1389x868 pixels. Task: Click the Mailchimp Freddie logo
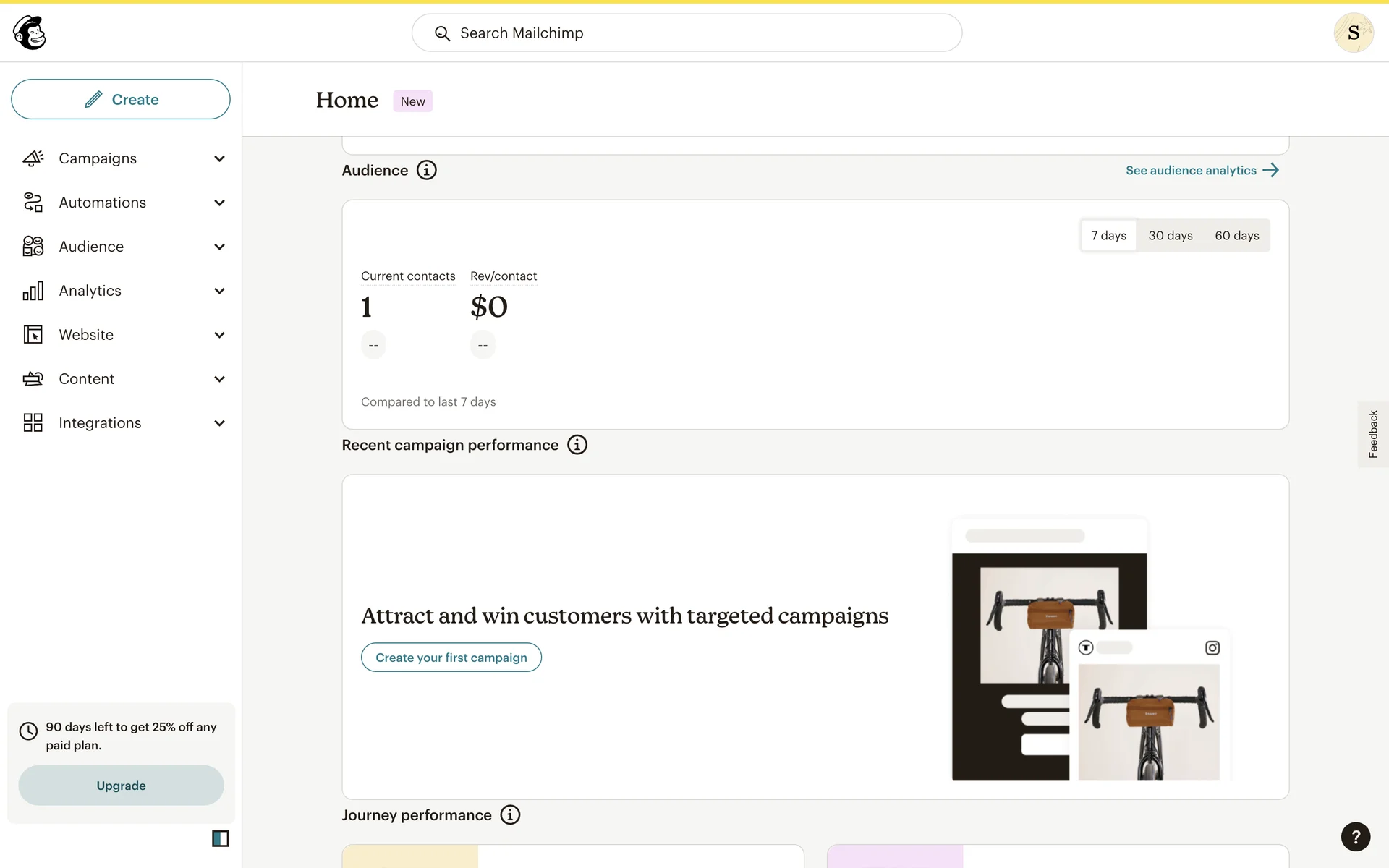[x=30, y=33]
